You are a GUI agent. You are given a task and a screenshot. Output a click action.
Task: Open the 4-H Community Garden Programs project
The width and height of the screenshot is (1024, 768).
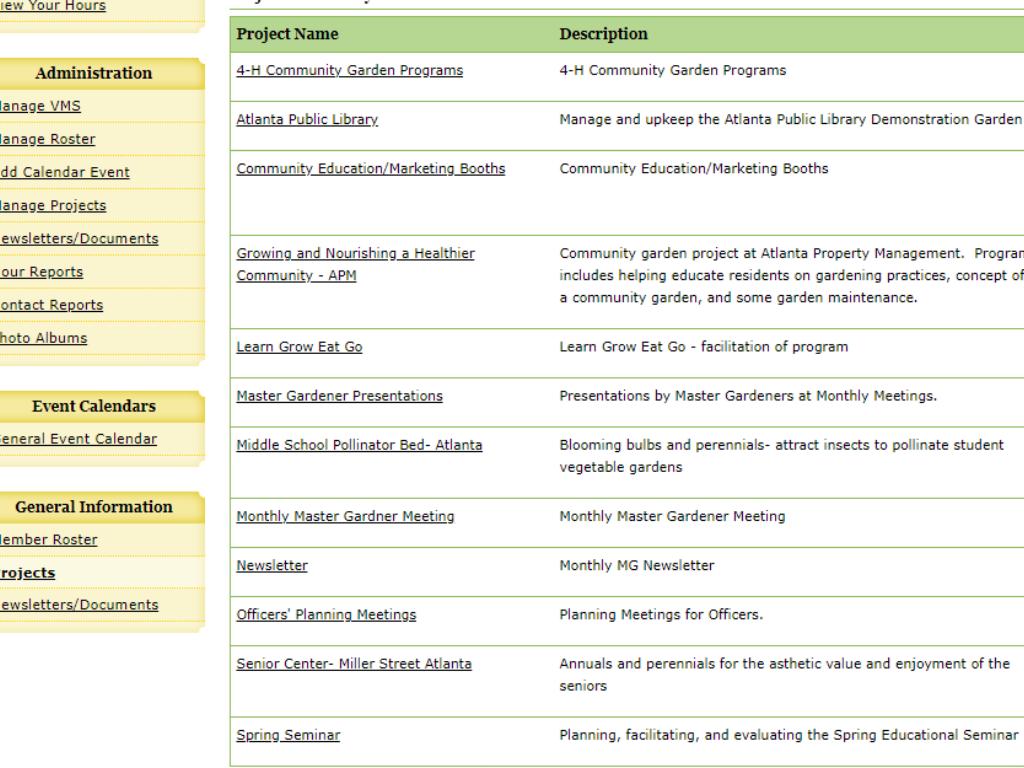pos(349,70)
